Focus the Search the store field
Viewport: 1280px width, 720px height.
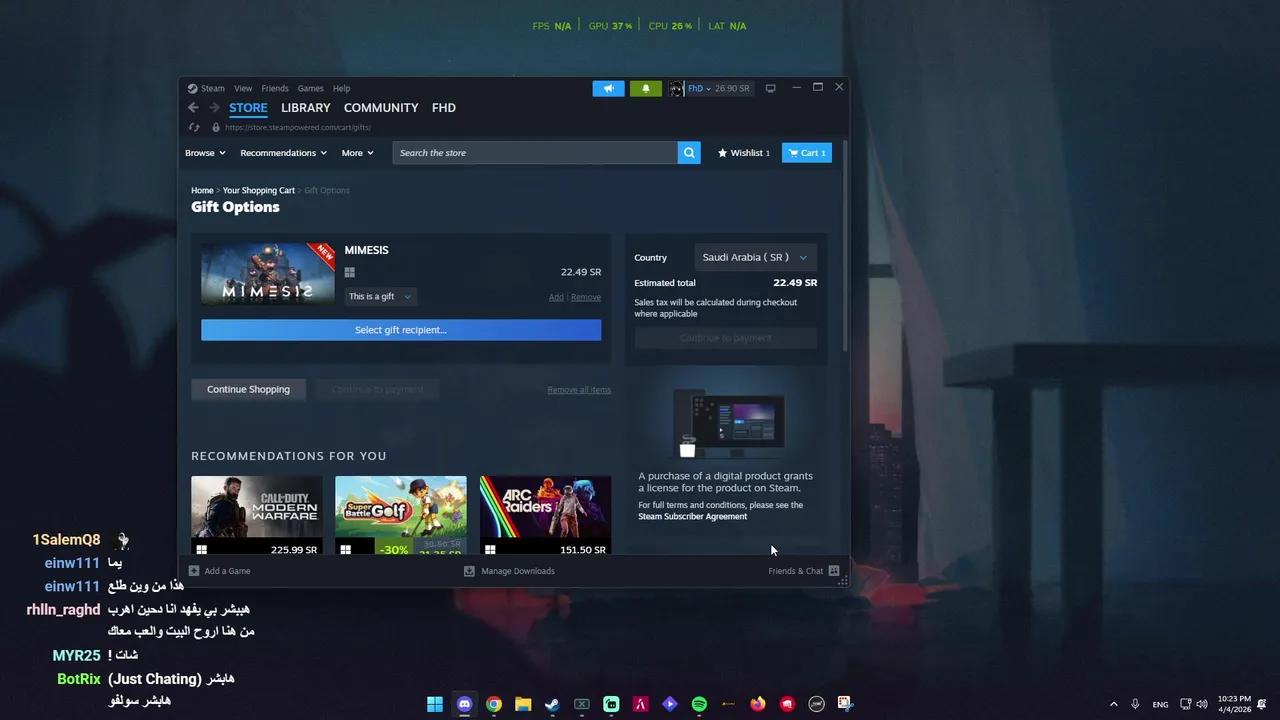[535, 153]
